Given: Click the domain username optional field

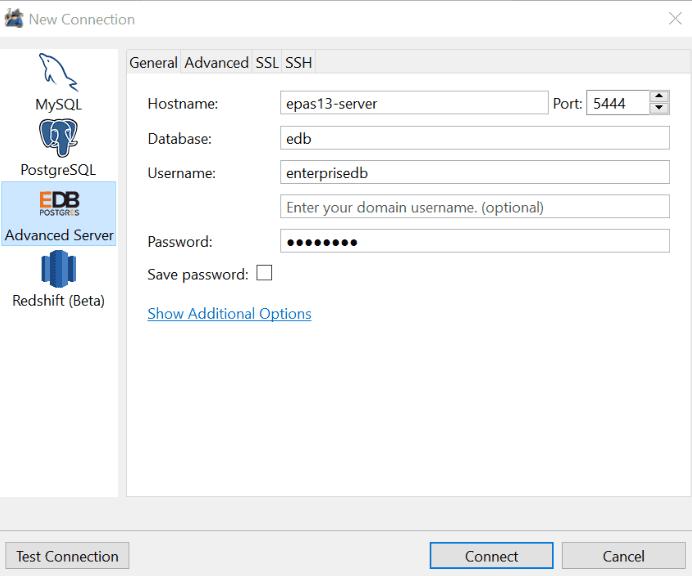Looking at the screenshot, I should pyautogui.click(x=474, y=207).
